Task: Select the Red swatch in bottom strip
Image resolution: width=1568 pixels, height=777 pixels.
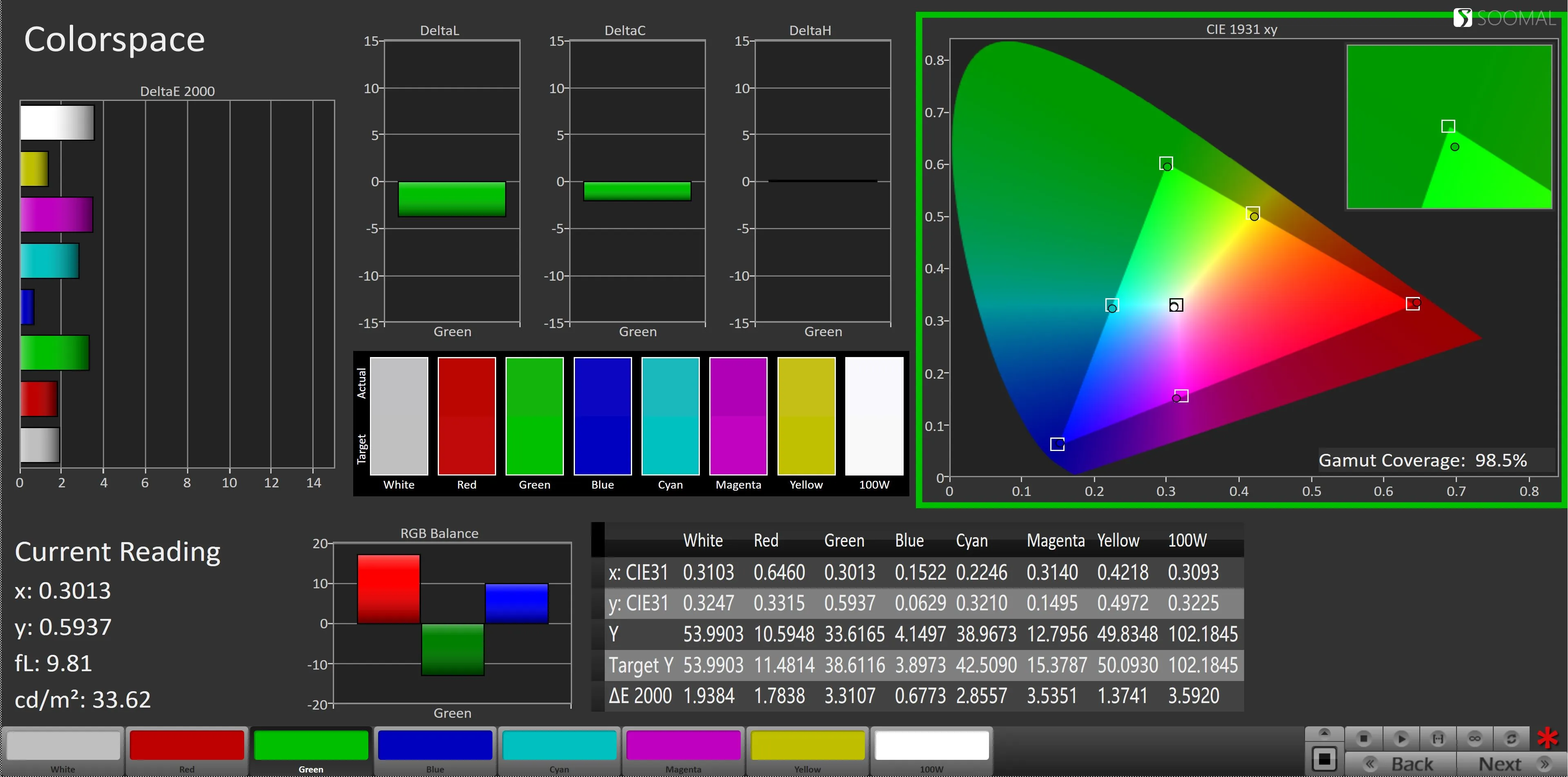Action: tap(187, 751)
